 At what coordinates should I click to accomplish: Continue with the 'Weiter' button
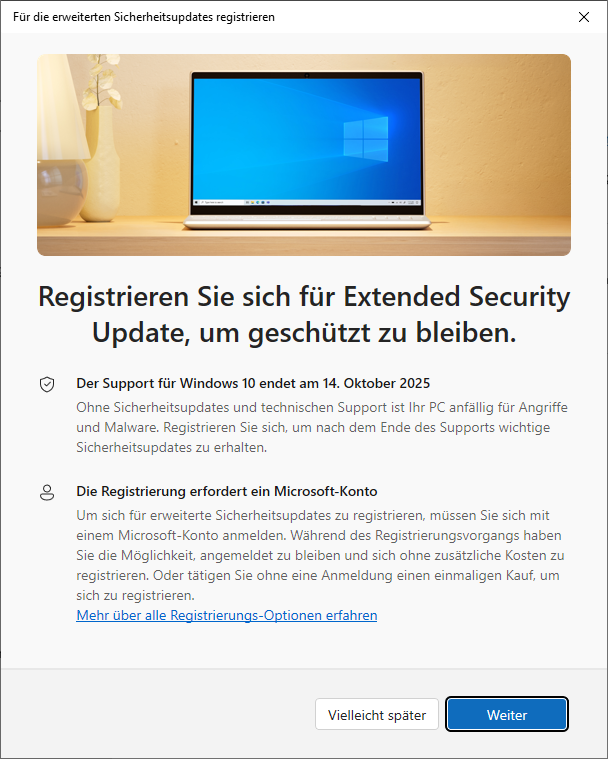click(507, 714)
